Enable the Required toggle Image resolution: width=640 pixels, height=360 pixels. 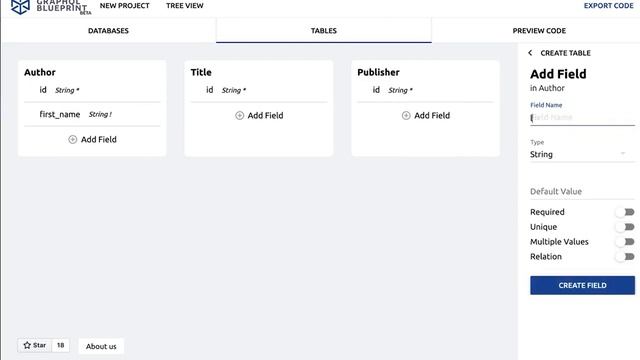pos(625,212)
